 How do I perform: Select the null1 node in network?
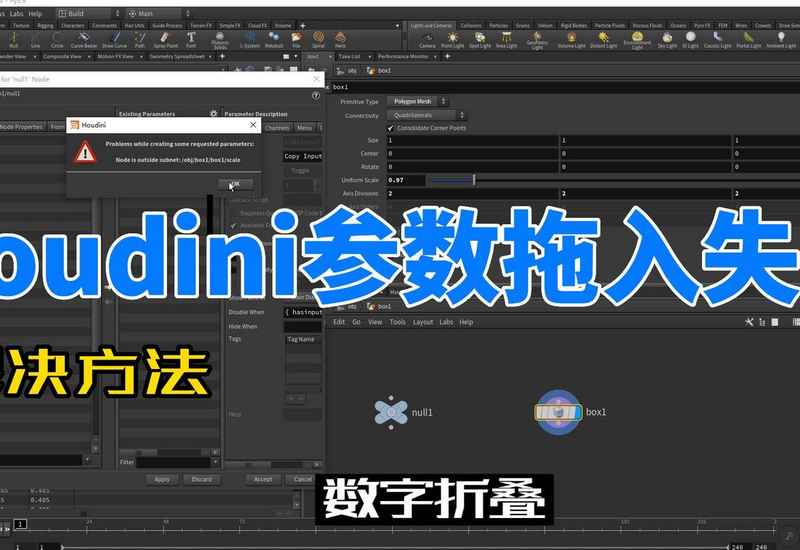[x=391, y=411]
